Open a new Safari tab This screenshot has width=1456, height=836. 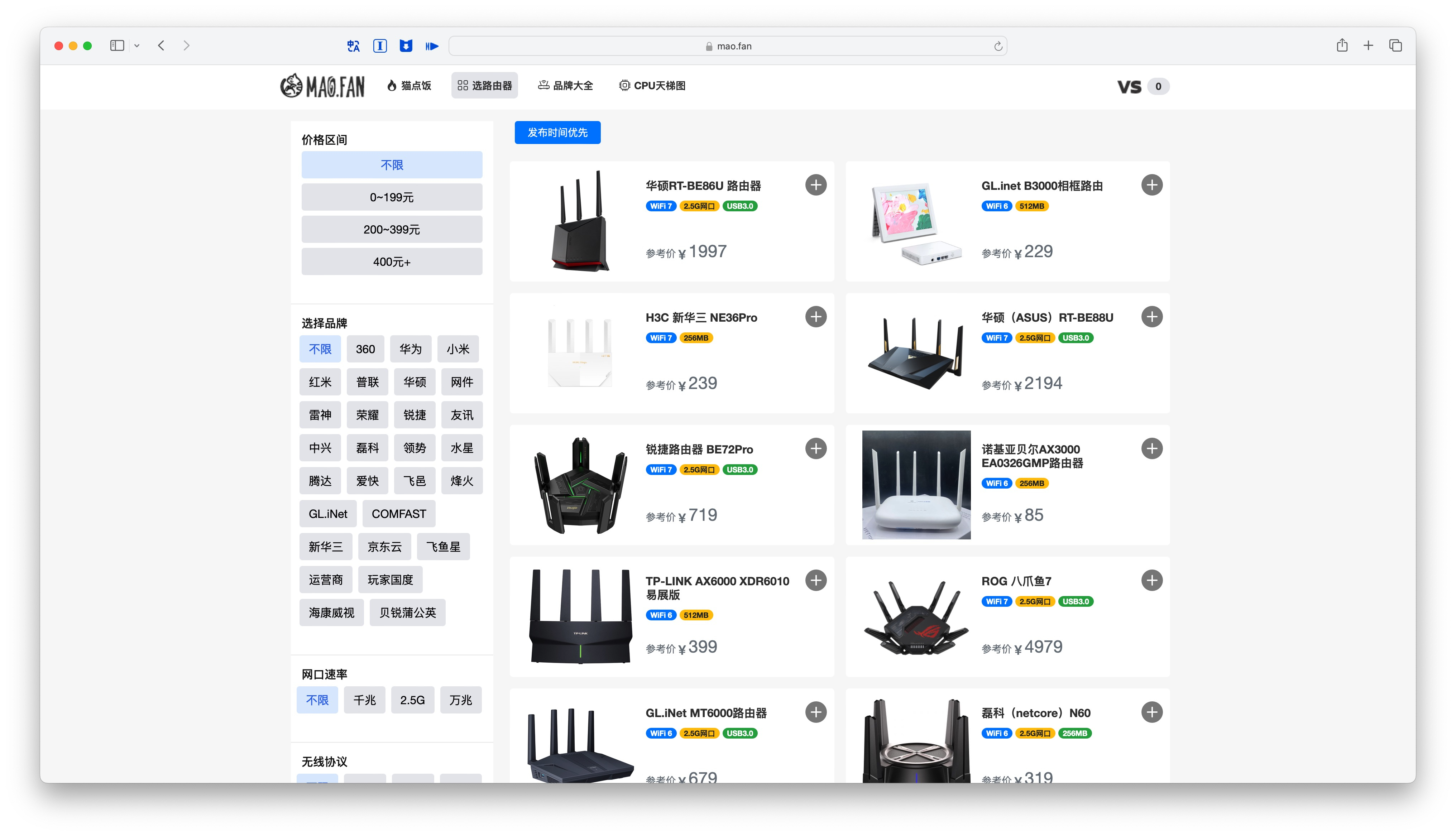tap(1368, 45)
